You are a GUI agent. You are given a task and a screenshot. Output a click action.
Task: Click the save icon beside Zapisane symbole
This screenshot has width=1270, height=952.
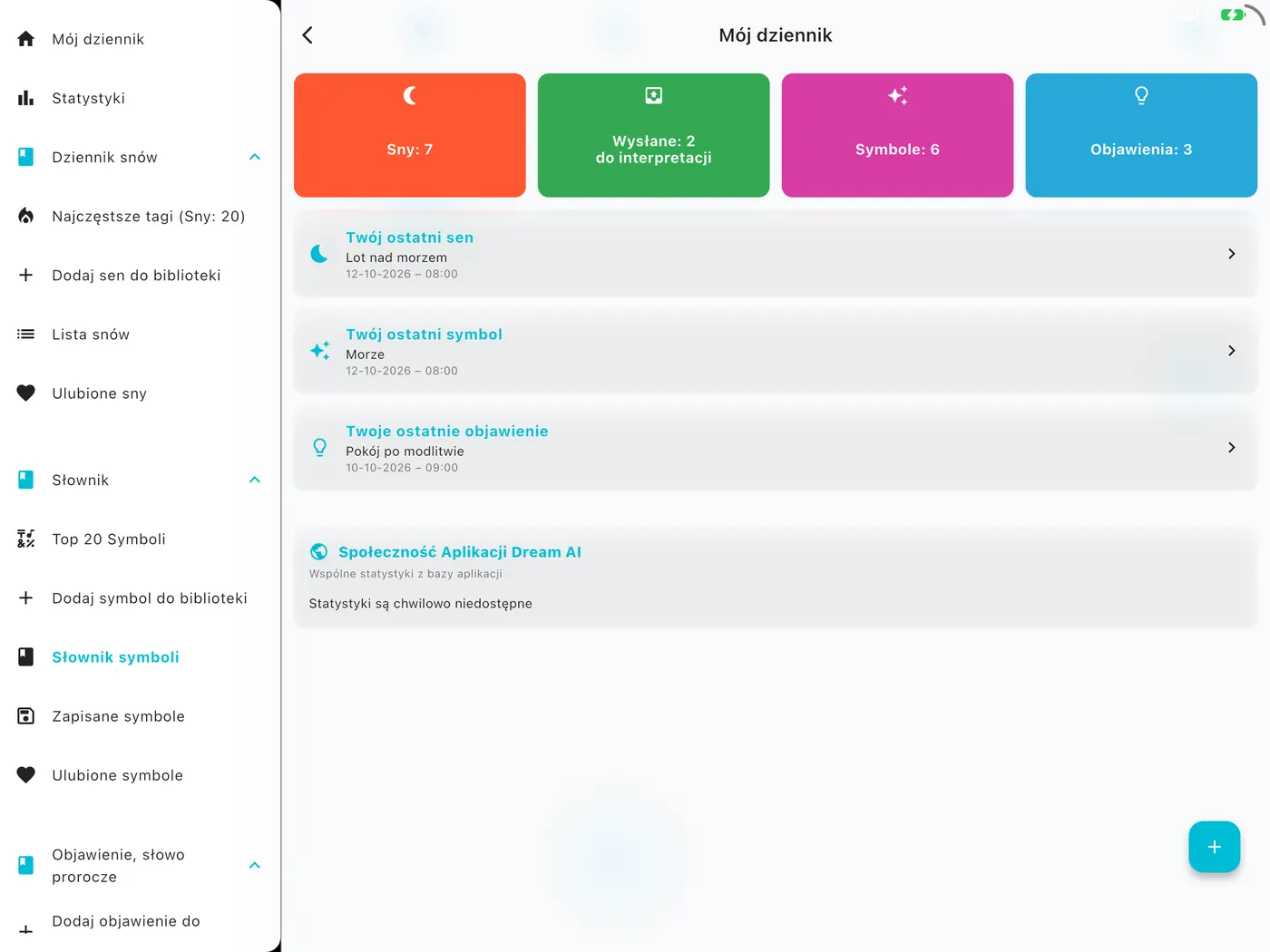point(26,716)
